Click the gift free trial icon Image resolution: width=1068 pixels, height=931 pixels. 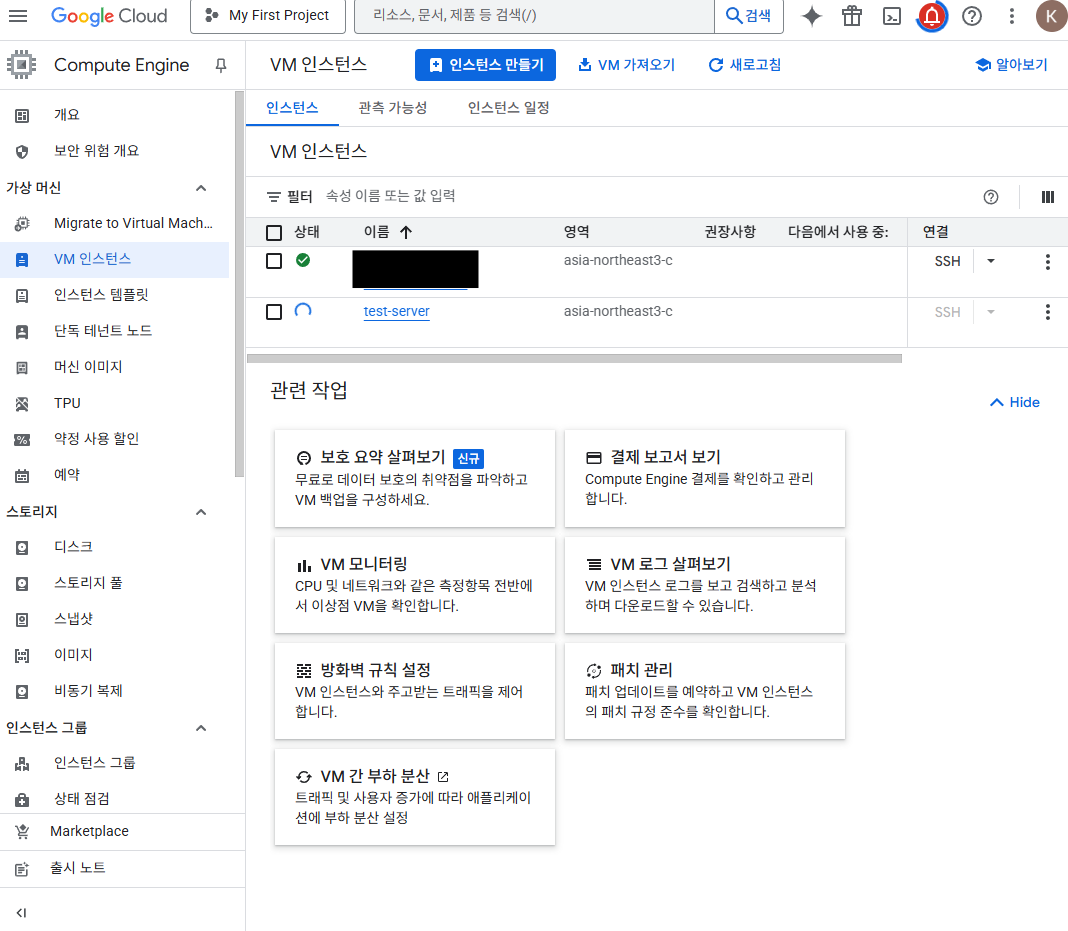point(851,16)
